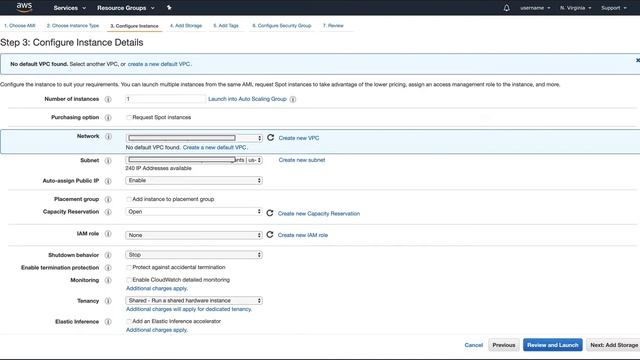Screen dimensions: 640x360
Task: Open the Capacity Reservation dropdown
Action: pyautogui.click(x=194, y=212)
